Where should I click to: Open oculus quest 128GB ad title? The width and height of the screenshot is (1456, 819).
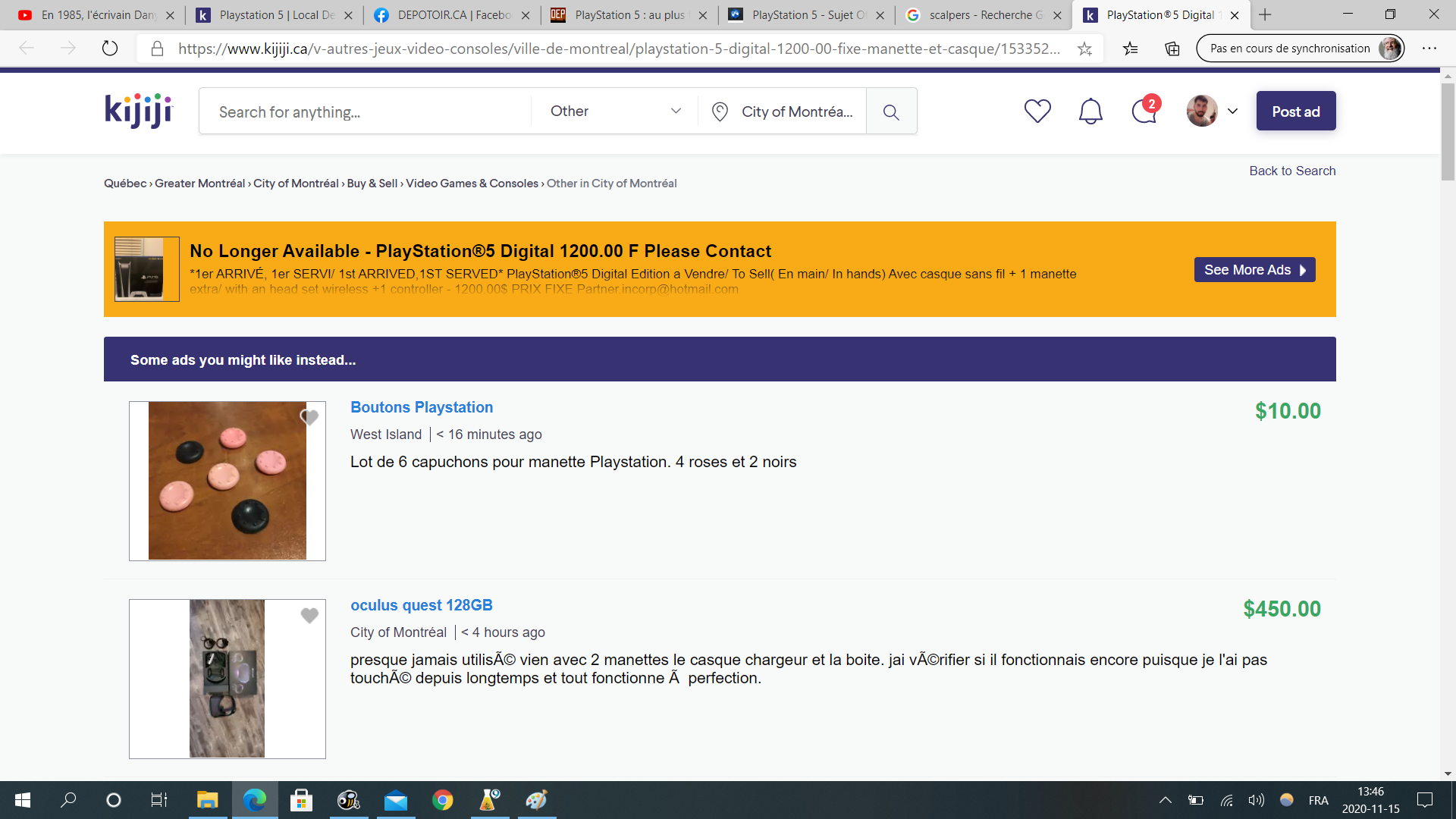pyautogui.click(x=422, y=605)
